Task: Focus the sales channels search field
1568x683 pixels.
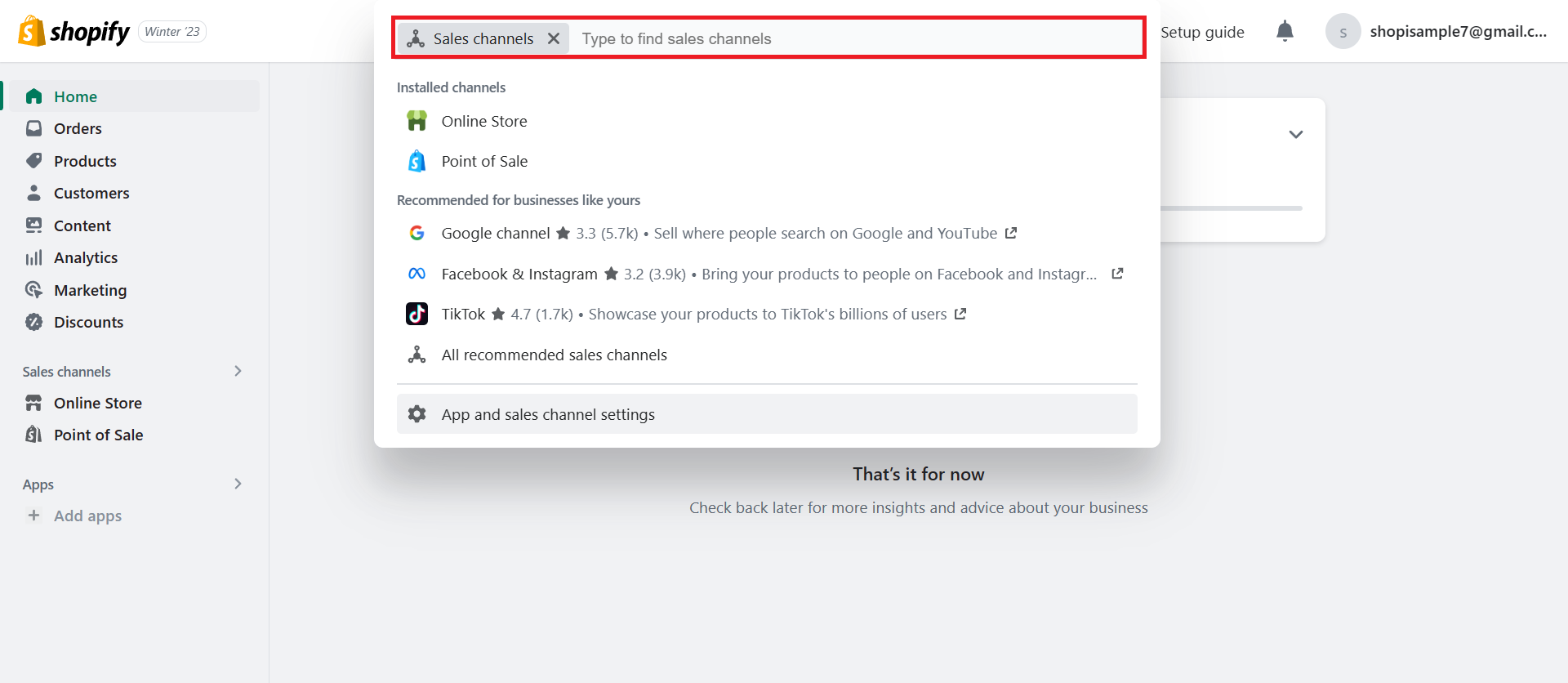Action: point(857,38)
